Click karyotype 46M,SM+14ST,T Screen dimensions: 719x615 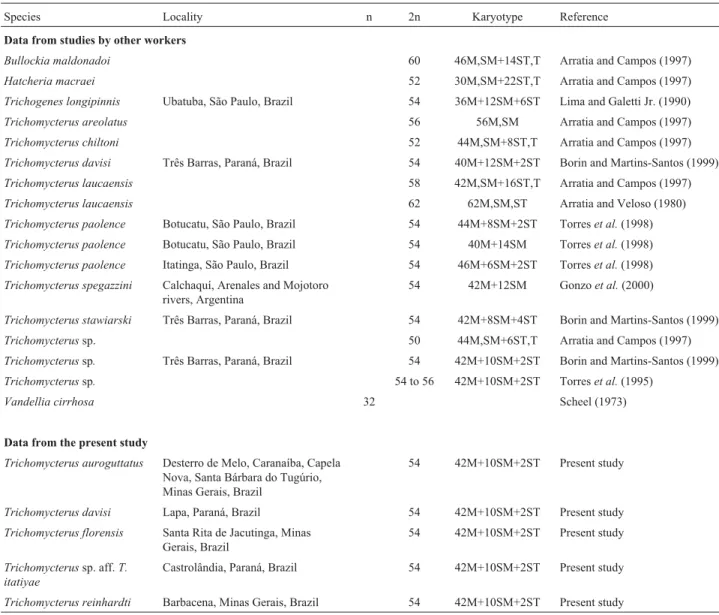pyautogui.click(x=497, y=61)
